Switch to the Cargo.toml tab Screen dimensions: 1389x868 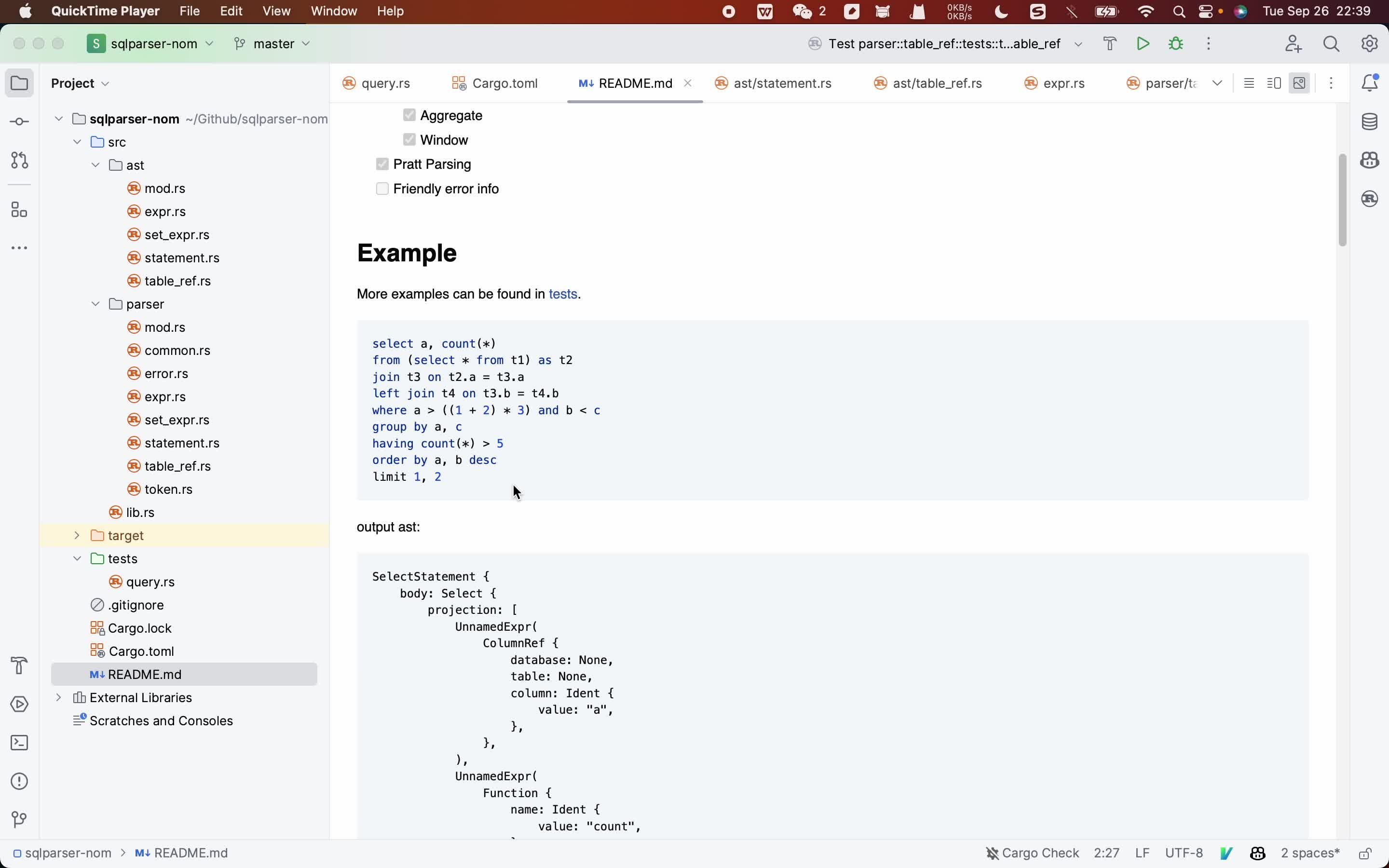(495, 83)
